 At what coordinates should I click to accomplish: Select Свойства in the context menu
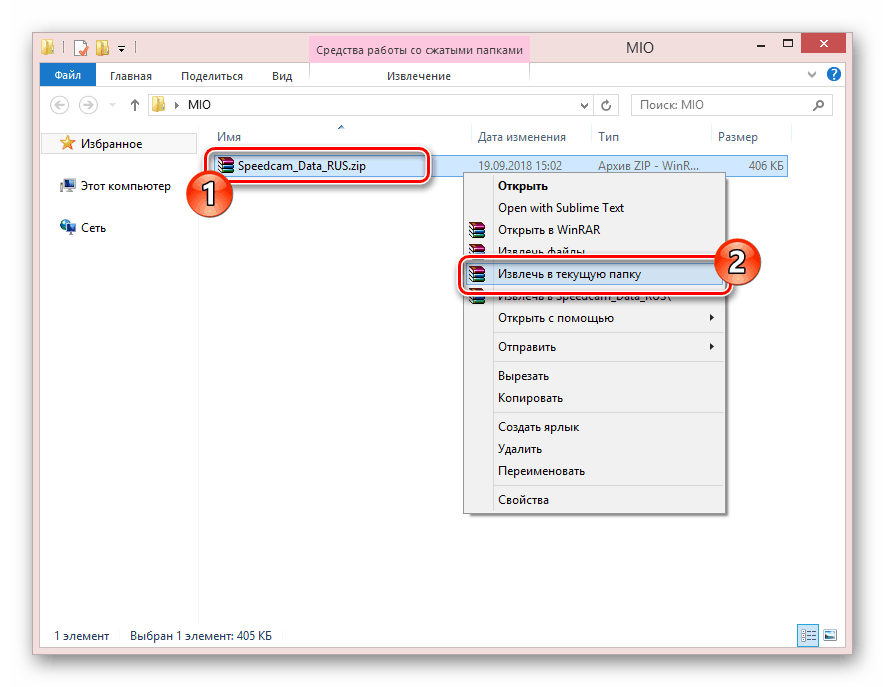click(523, 500)
